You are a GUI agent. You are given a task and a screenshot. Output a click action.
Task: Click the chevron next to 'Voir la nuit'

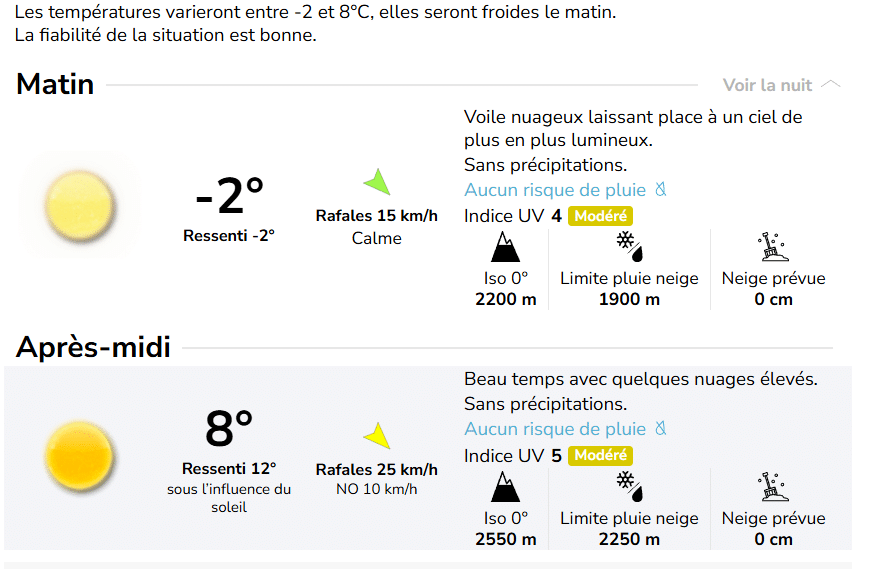(831, 85)
